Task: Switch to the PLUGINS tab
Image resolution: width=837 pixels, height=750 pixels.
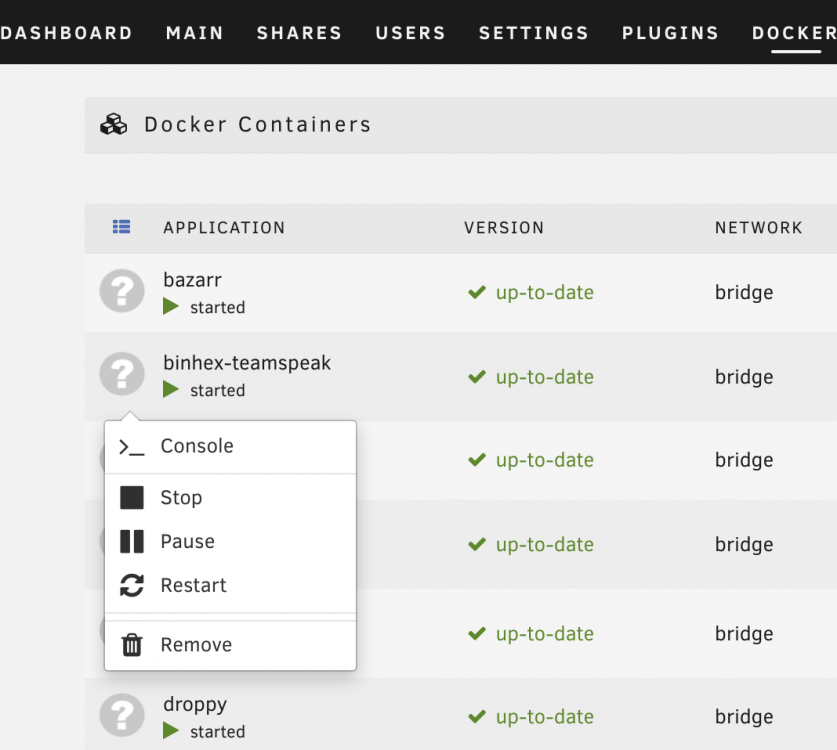Action: [670, 33]
